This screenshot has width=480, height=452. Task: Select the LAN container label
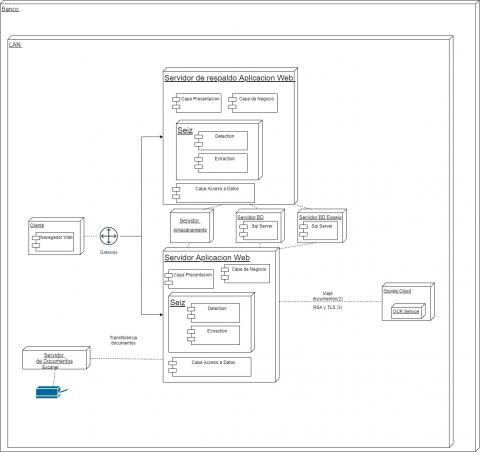click(x=15, y=45)
